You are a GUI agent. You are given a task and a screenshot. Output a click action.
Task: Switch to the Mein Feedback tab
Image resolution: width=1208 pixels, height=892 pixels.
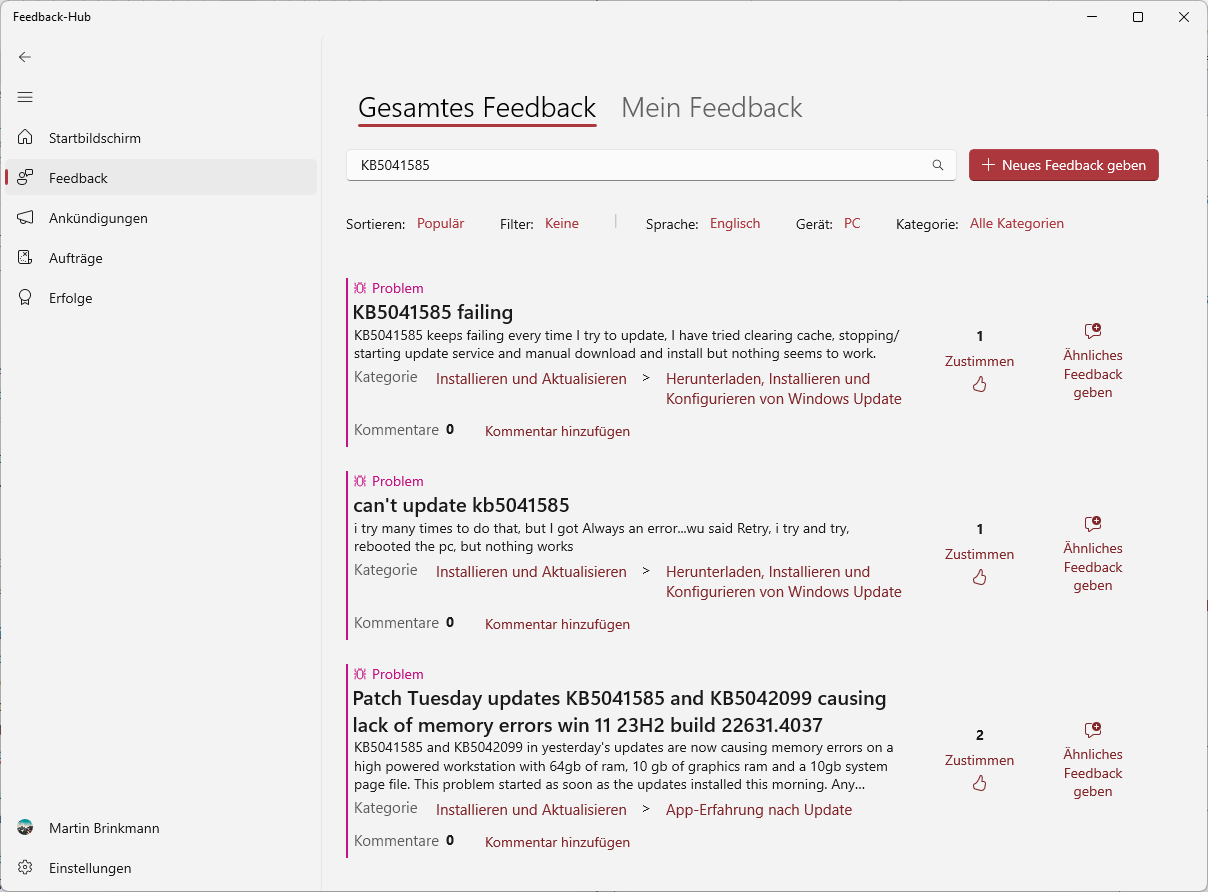tap(712, 107)
